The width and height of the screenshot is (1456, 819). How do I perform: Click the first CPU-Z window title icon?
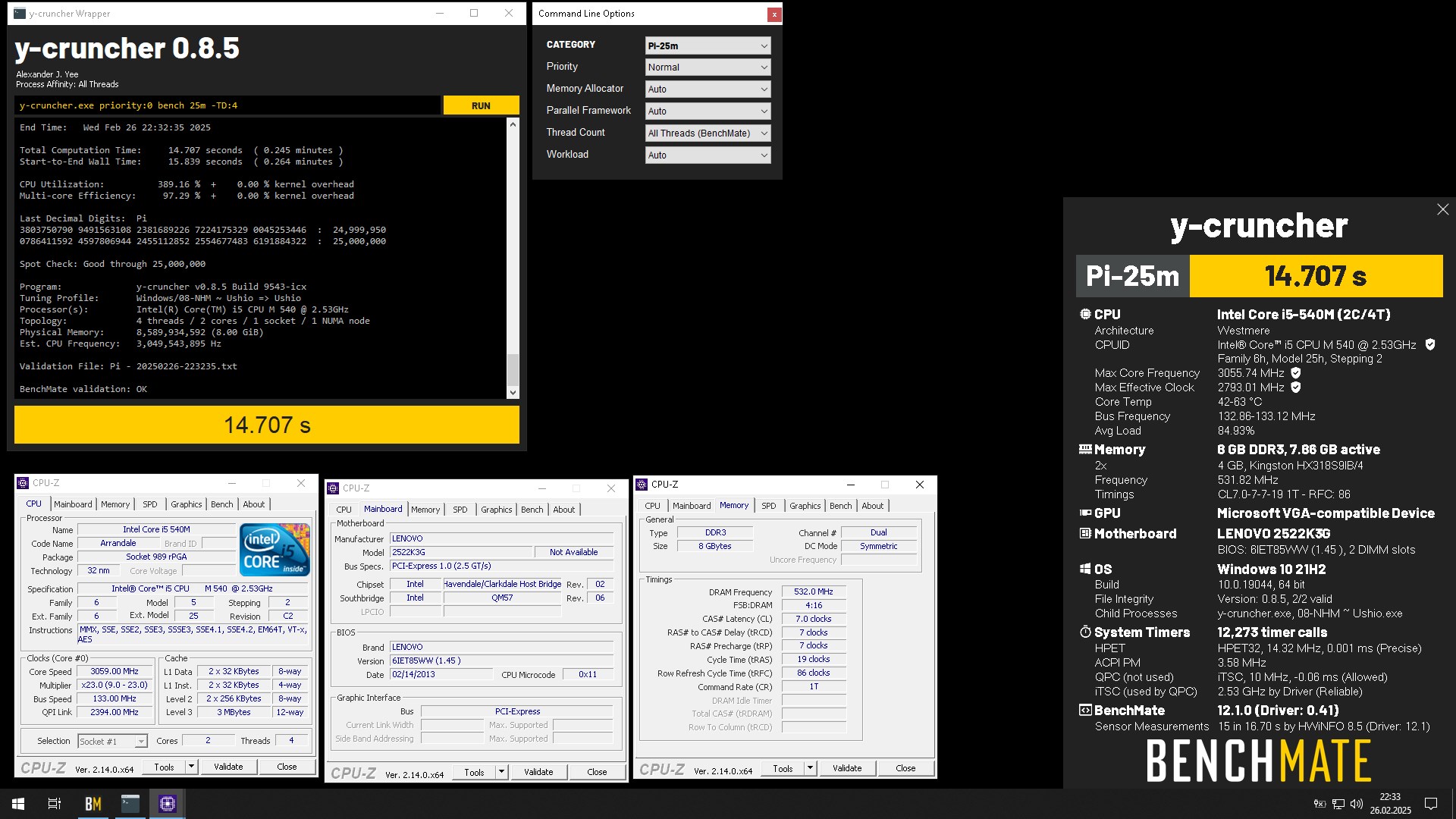coord(24,483)
